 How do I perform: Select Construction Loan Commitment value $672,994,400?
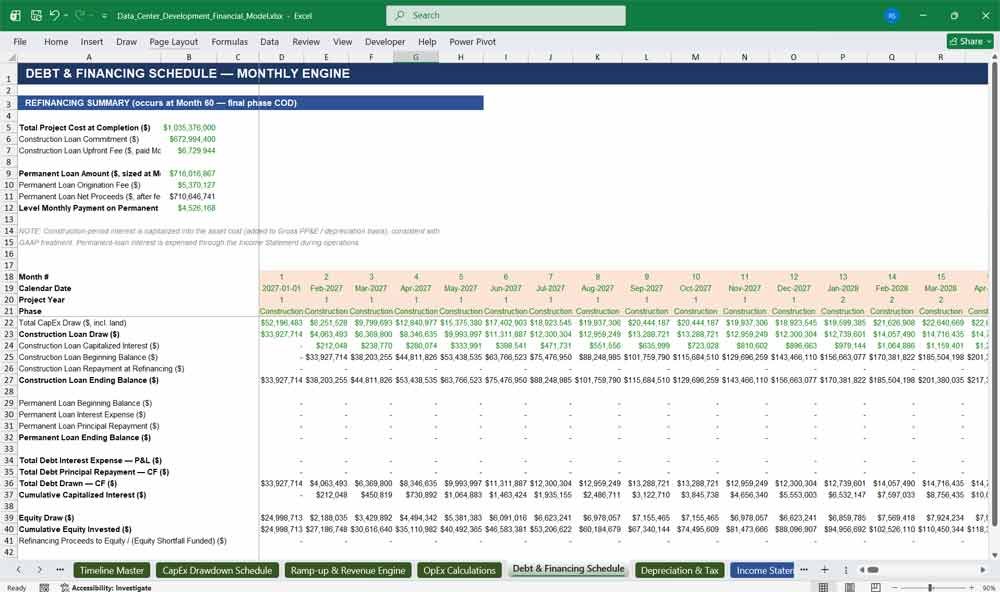[x=189, y=139]
